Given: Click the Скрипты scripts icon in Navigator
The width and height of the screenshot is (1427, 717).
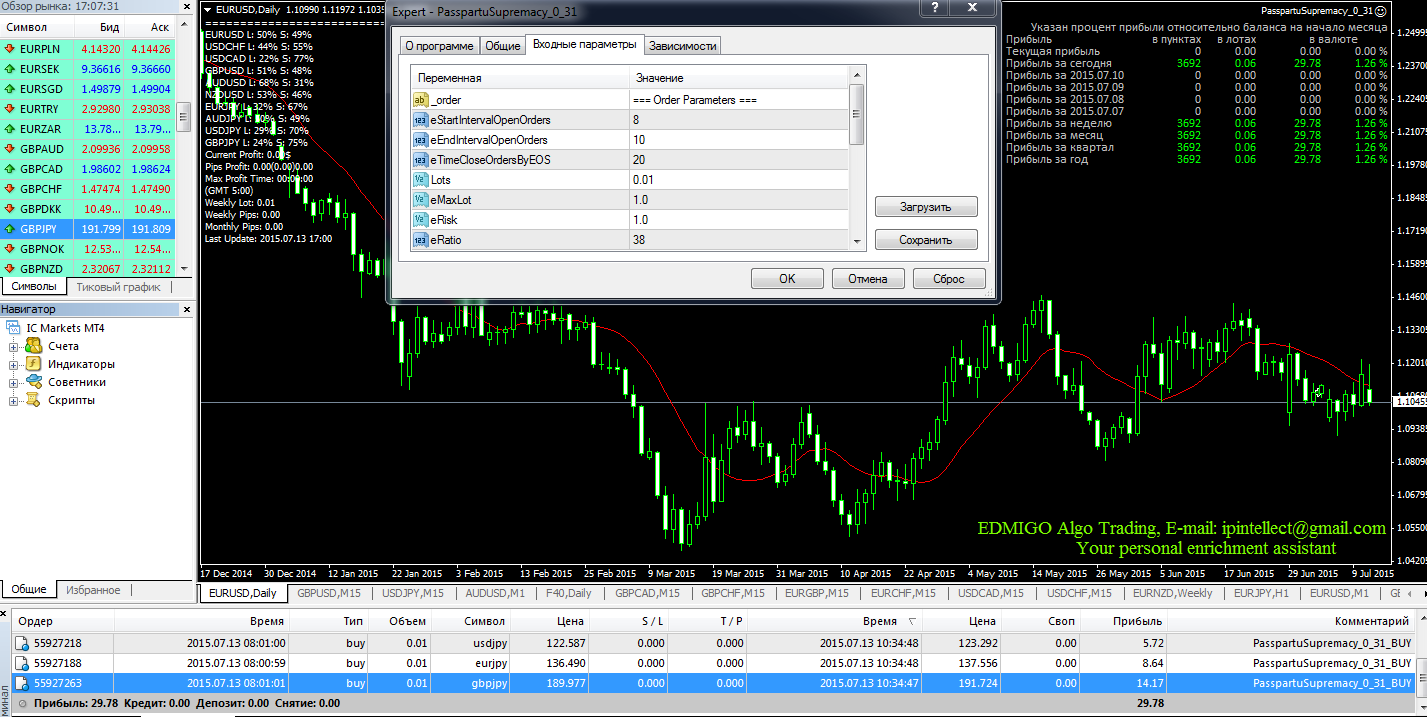Looking at the screenshot, I should 33,400.
